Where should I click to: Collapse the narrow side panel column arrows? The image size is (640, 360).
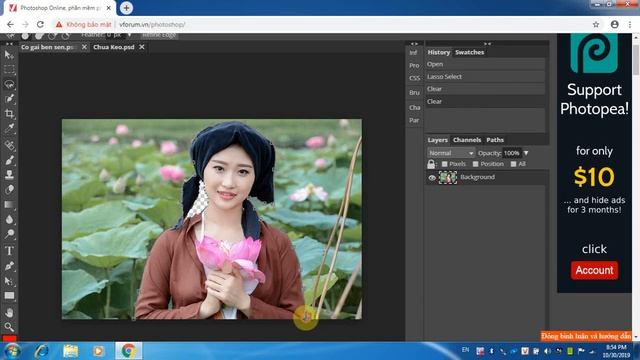click(414, 43)
